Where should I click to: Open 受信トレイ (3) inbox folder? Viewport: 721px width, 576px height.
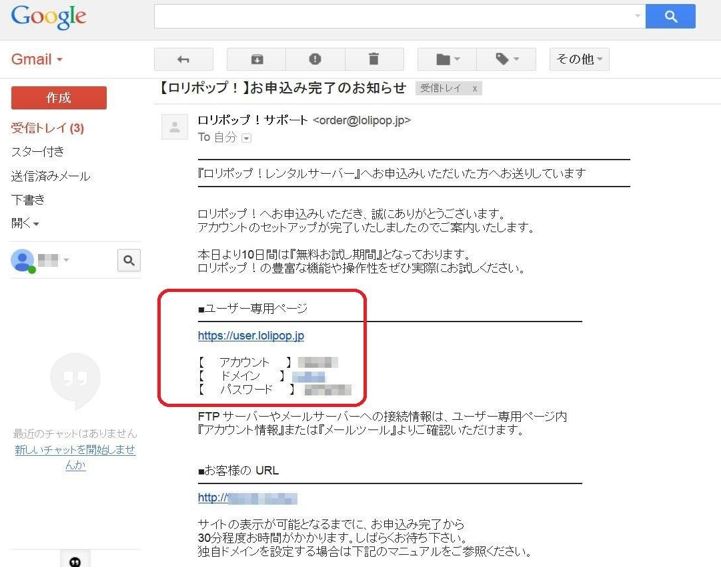47,128
